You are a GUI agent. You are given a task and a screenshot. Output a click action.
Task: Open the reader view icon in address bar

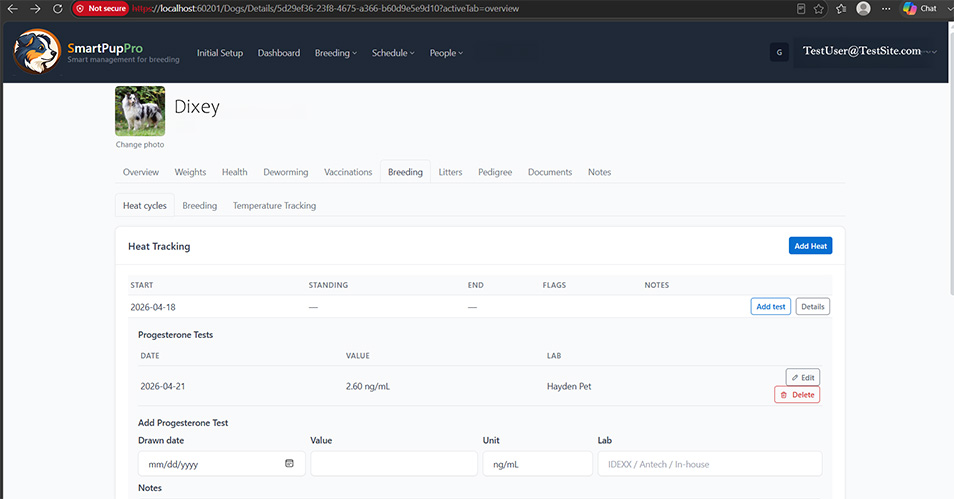click(801, 9)
